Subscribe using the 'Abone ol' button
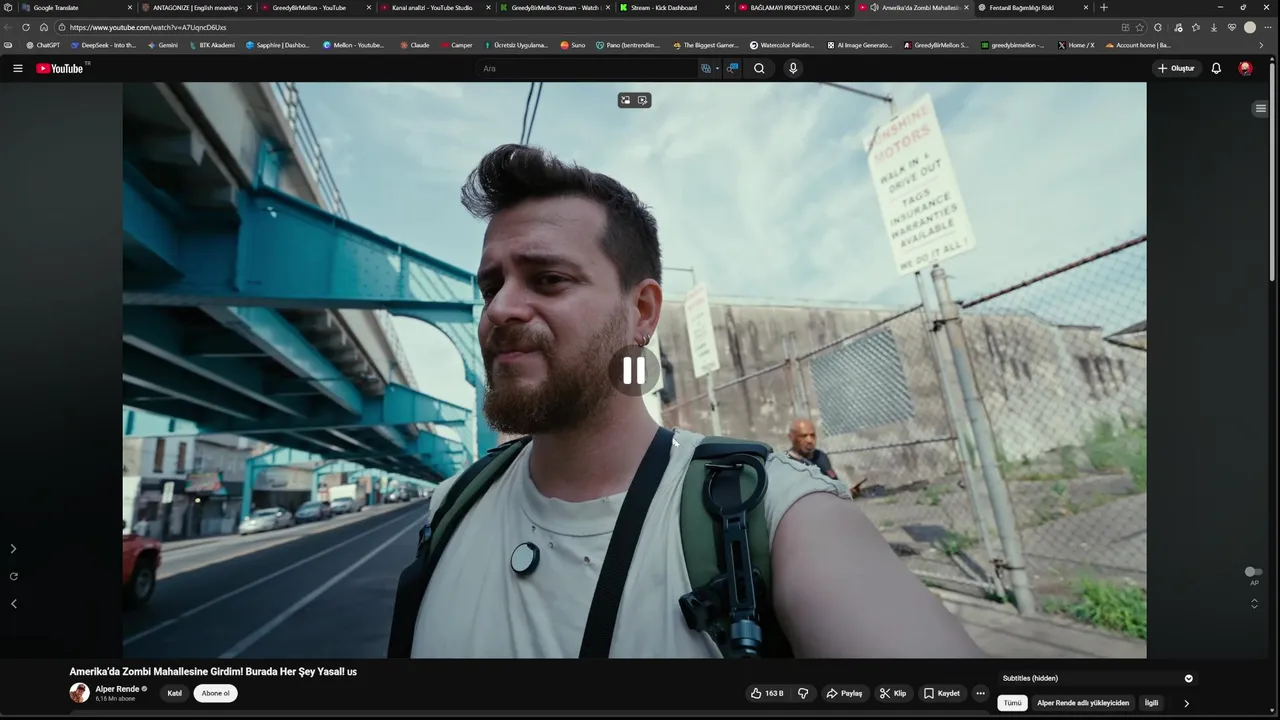 [215, 693]
